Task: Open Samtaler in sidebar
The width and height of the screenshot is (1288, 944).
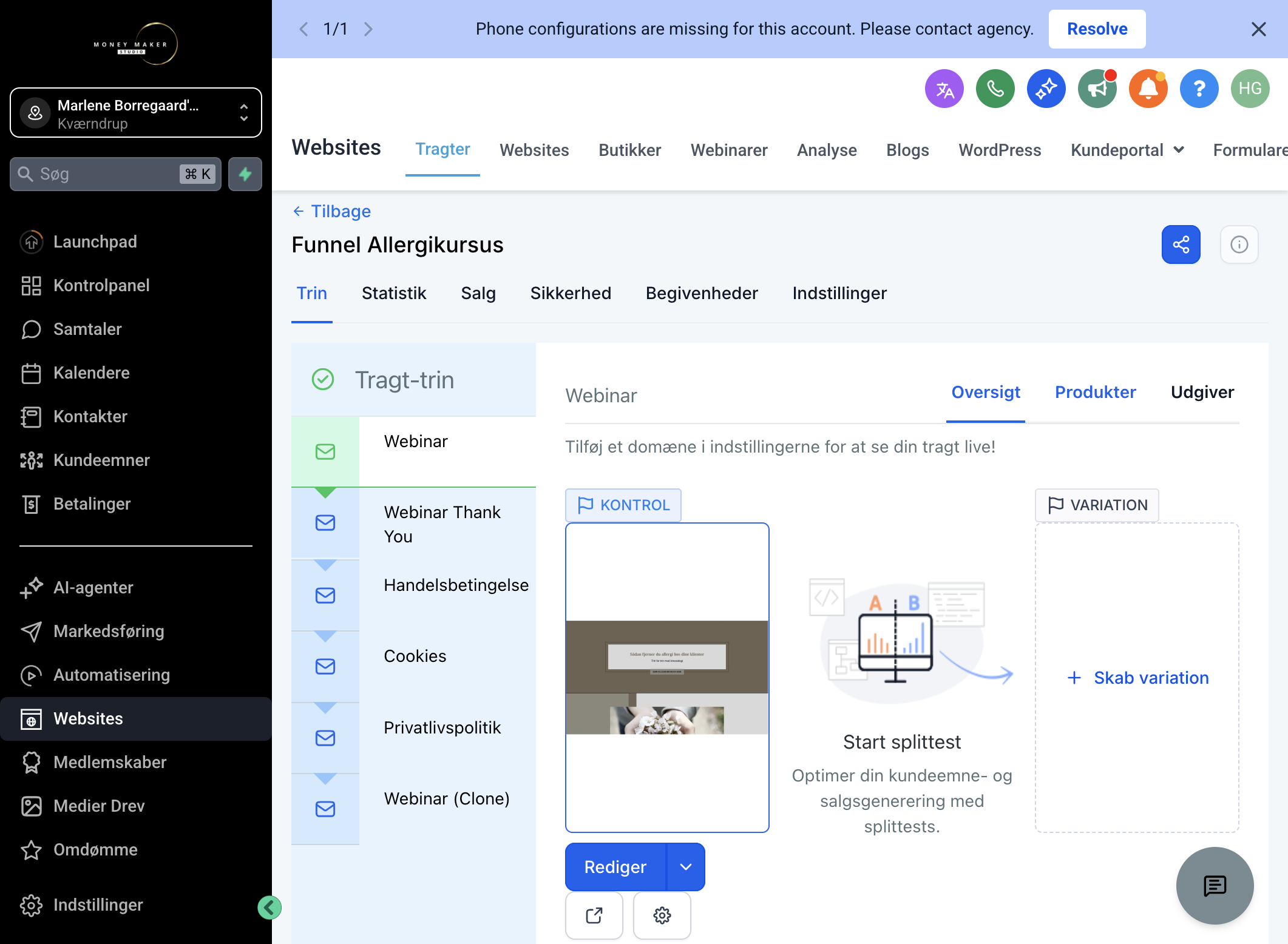Action: (136, 329)
